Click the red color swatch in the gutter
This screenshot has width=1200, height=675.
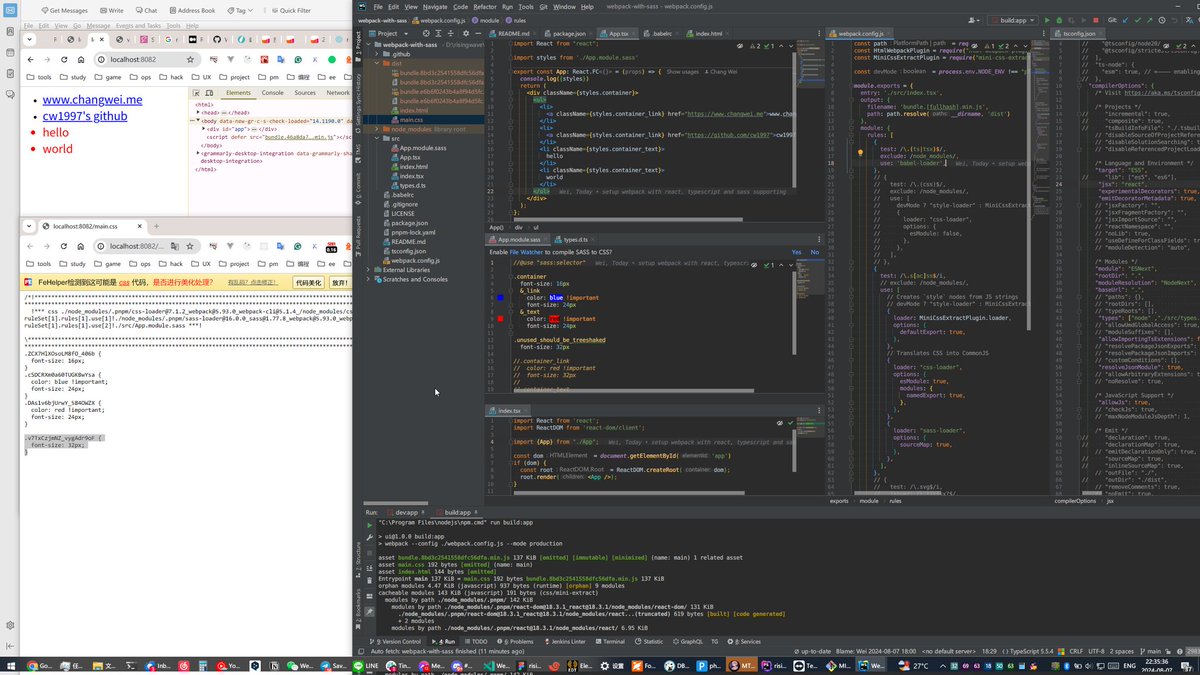pyautogui.click(x=499, y=318)
